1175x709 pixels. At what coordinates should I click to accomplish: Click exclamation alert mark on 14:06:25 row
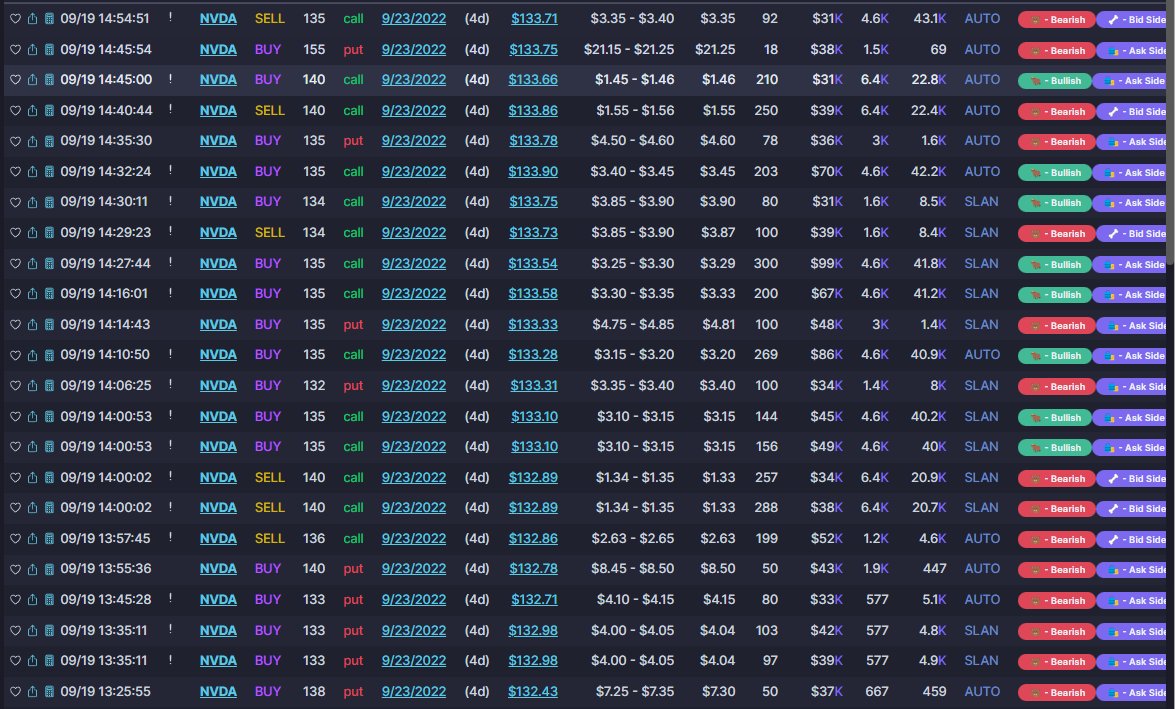tap(170, 384)
